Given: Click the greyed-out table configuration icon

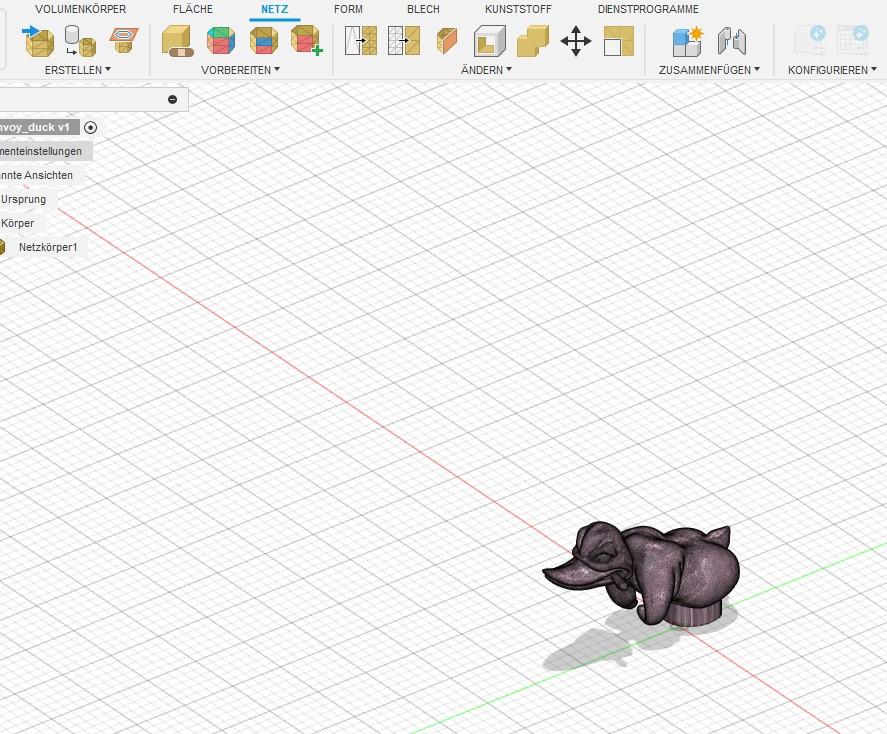Looking at the screenshot, I should 852,41.
